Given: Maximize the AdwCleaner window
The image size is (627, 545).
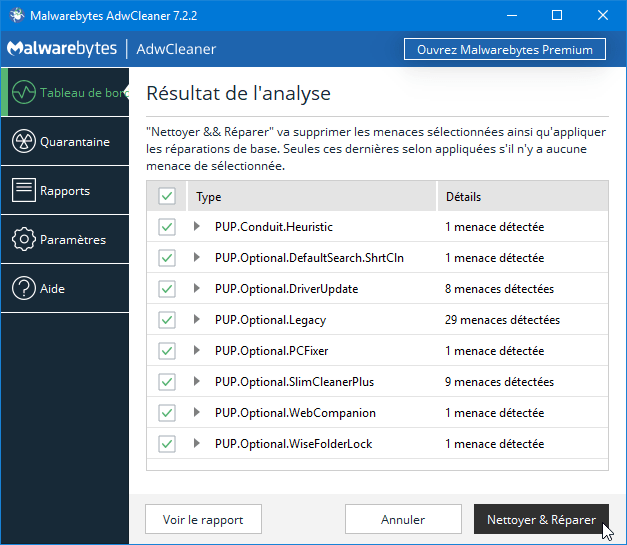Looking at the screenshot, I should 557,15.
